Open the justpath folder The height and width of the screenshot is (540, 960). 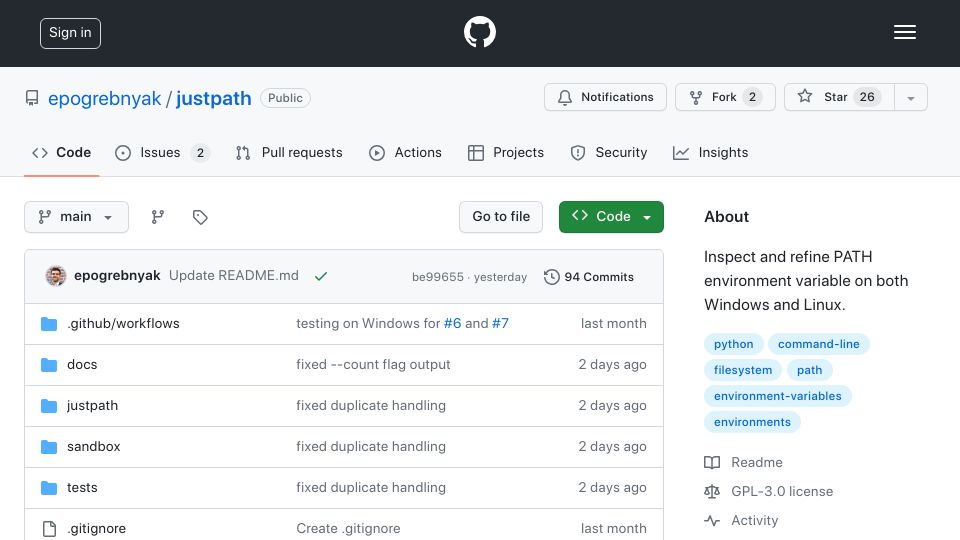(x=92, y=405)
